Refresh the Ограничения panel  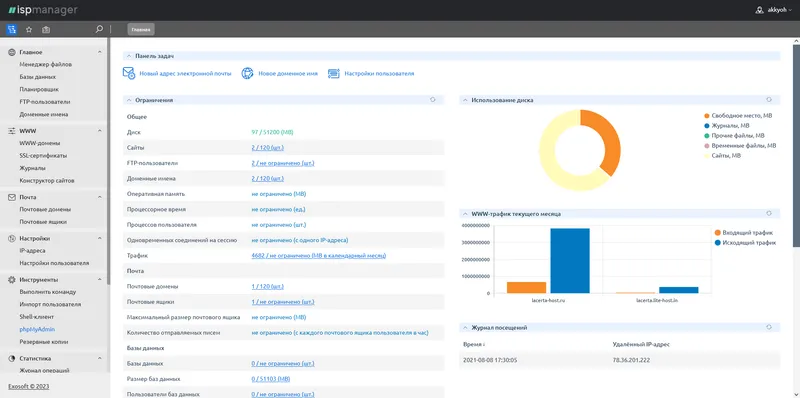tap(433, 100)
